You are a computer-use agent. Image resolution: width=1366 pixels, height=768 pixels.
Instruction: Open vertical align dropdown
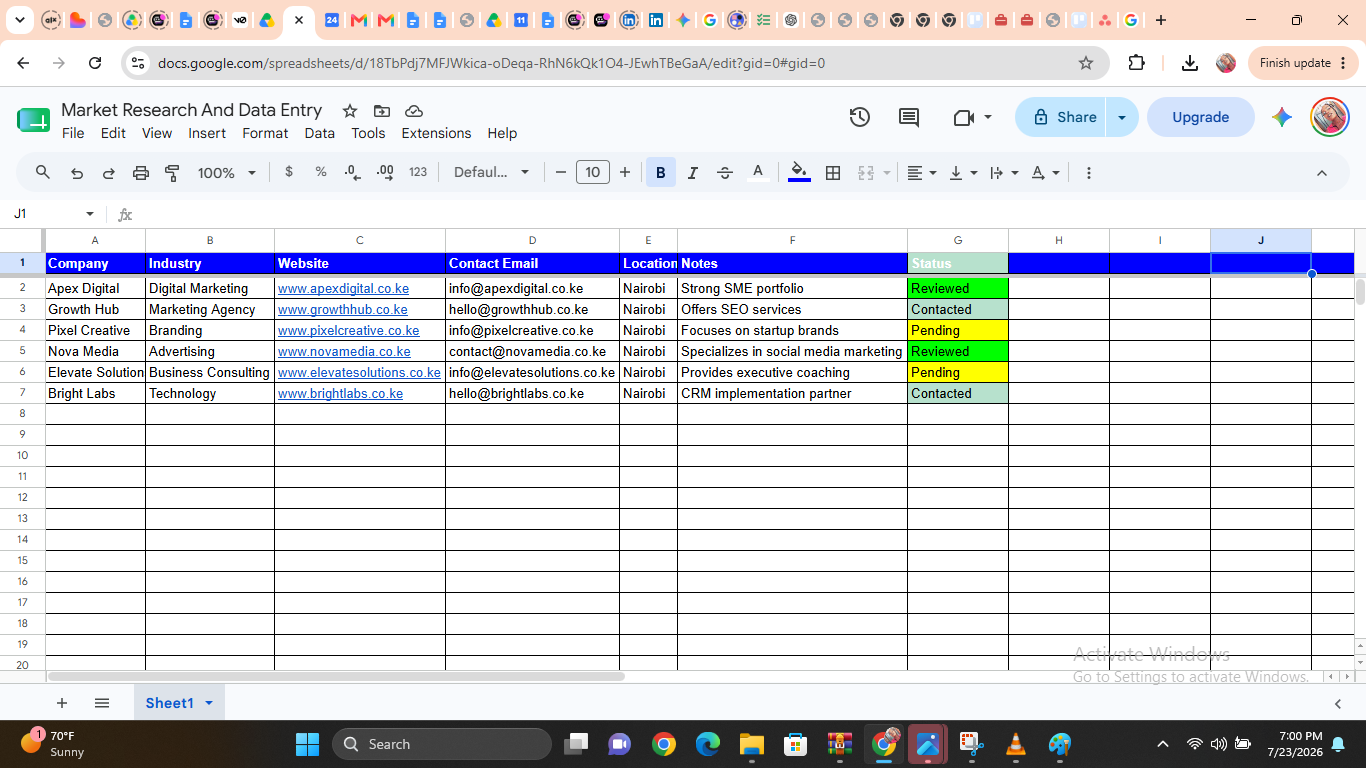pyautogui.click(x=963, y=172)
